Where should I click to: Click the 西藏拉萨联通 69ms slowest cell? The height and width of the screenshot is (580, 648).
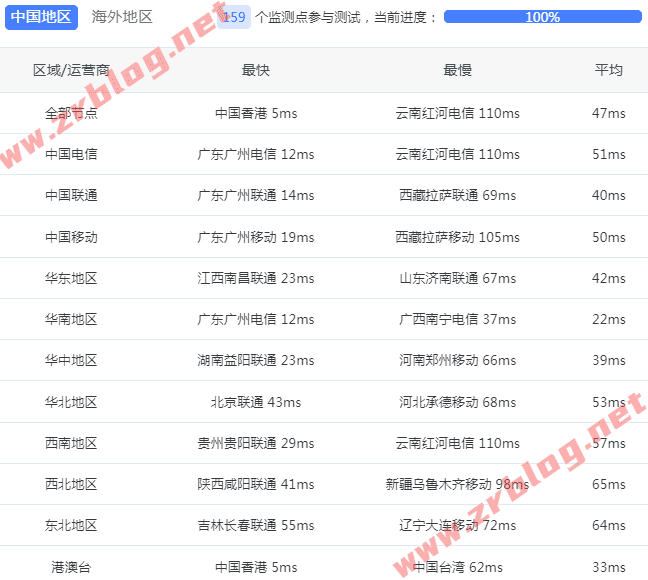[x=457, y=195]
